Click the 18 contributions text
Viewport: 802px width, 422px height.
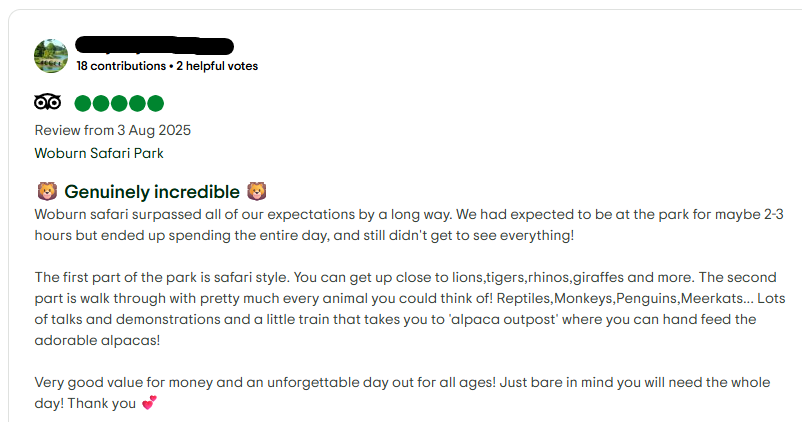pos(121,66)
